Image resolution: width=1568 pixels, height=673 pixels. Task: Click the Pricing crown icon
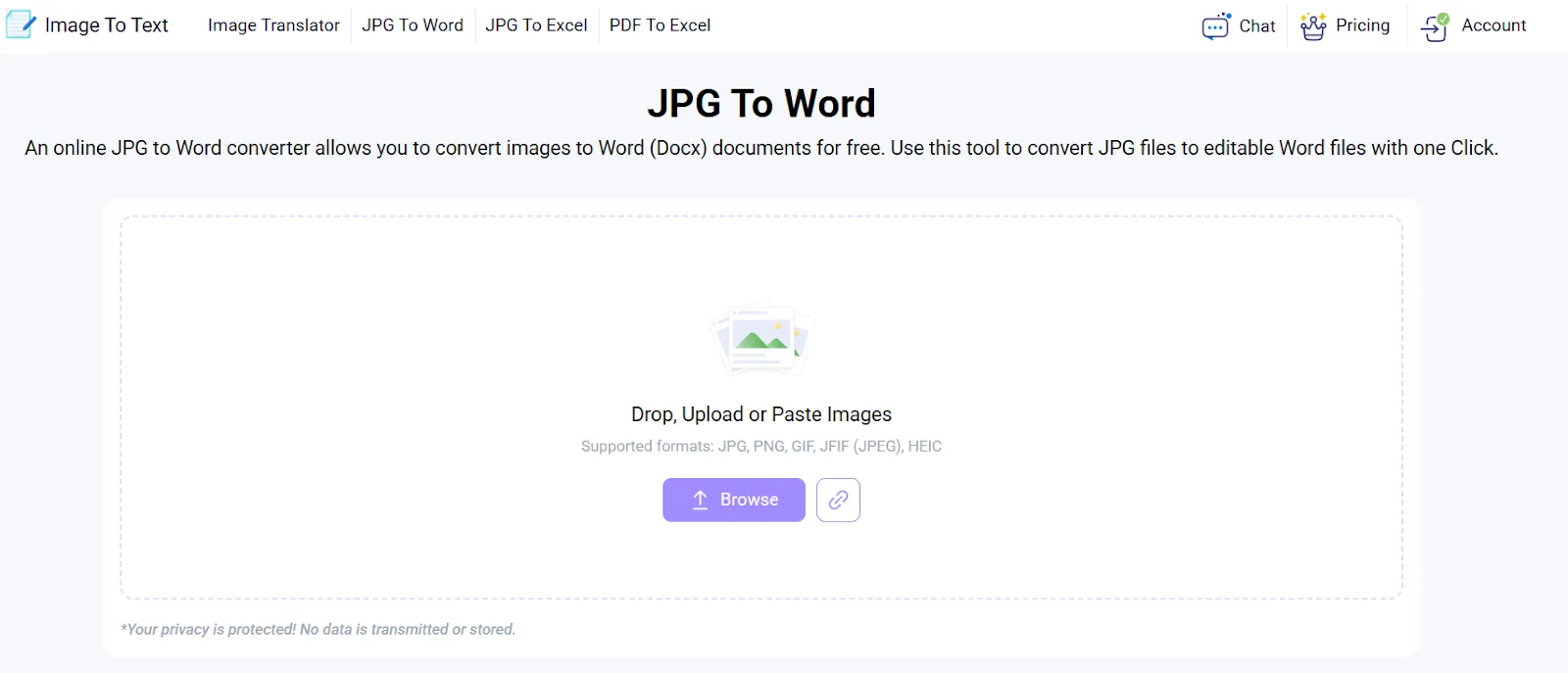click(1313, 26)
